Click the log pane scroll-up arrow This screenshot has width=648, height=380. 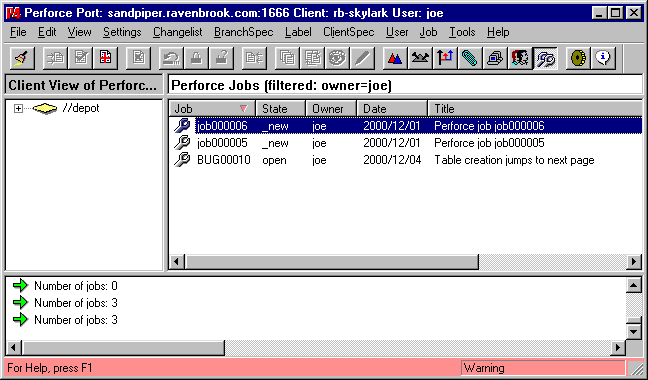pyautogui.click(x=634, y=285)
